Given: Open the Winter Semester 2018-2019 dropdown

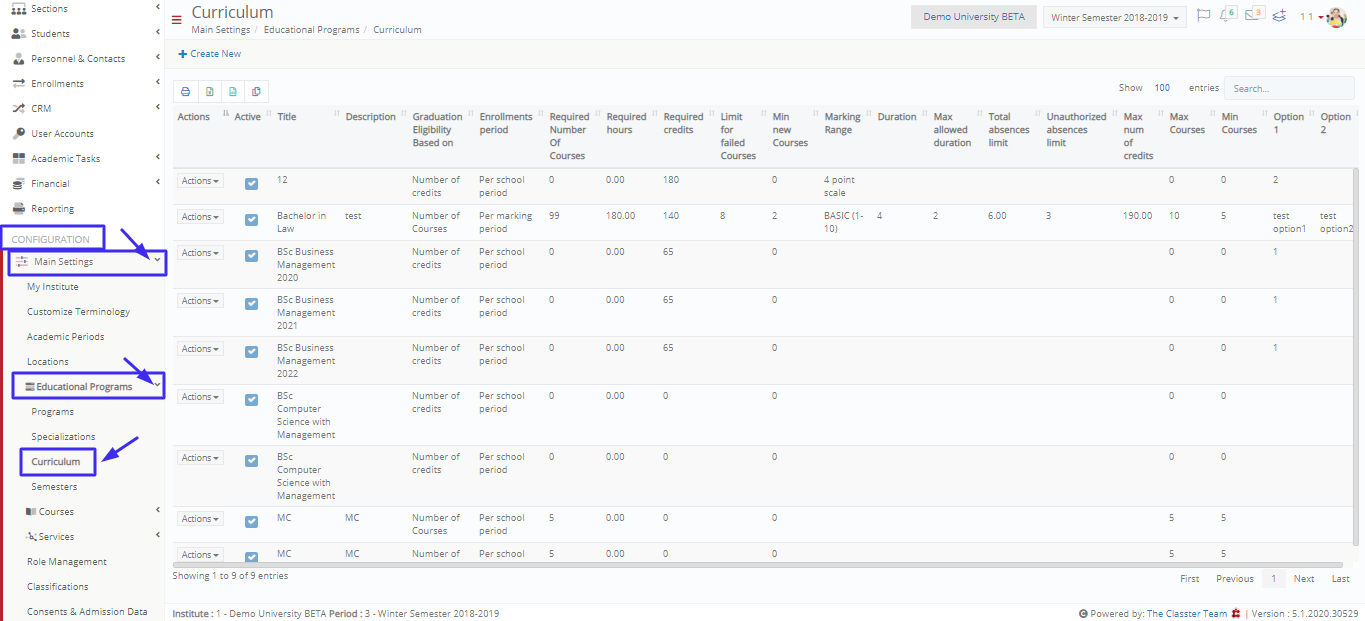Looking at the screenshot, I should click(x=1115, y=18).
